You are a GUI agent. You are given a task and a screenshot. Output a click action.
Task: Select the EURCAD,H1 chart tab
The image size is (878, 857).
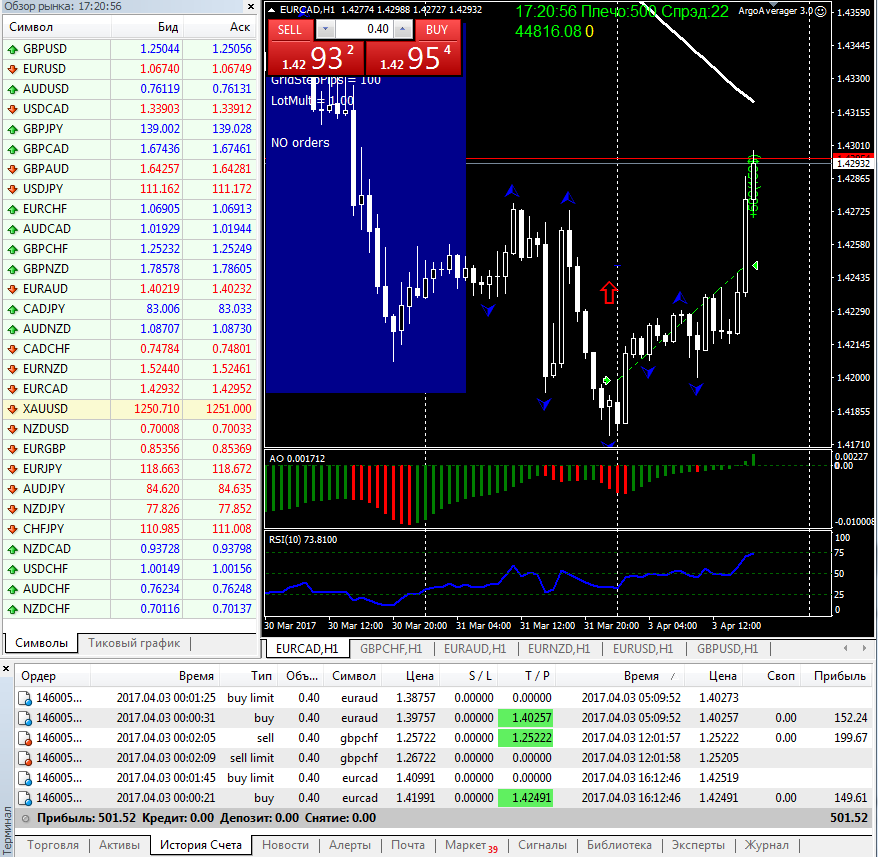pos(307,649)
